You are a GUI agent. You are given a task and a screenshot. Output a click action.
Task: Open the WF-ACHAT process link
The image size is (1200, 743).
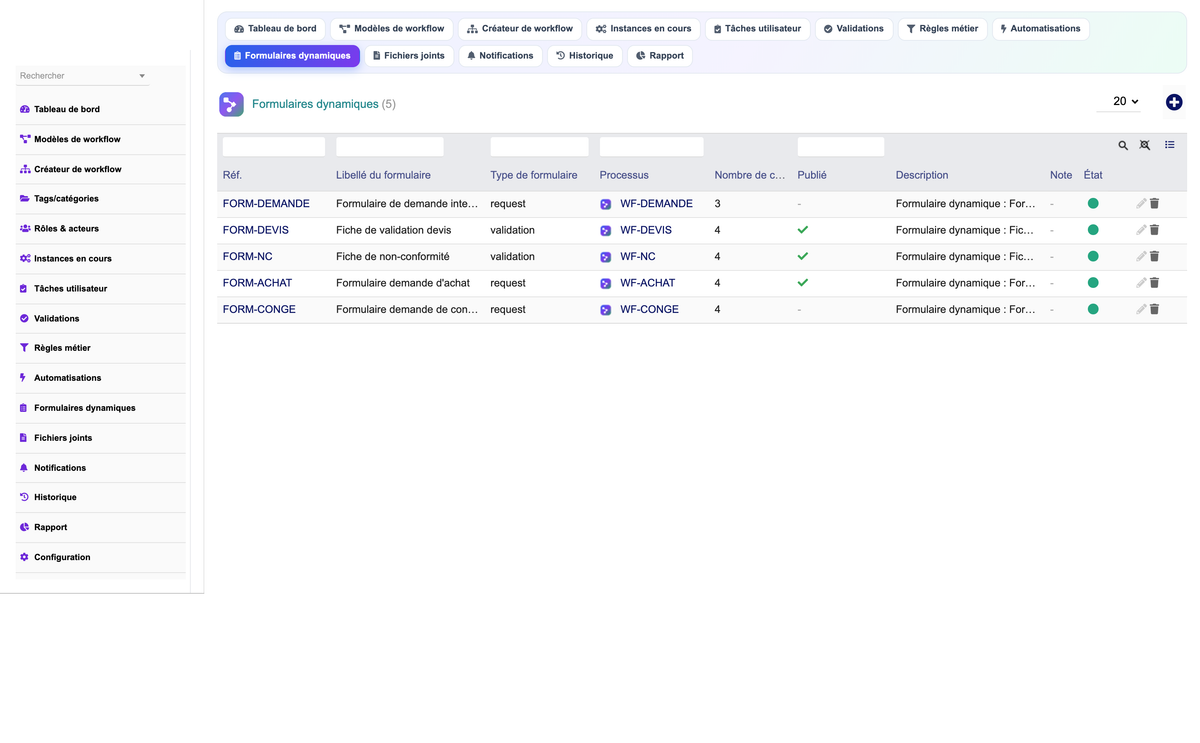coord(647,283)
